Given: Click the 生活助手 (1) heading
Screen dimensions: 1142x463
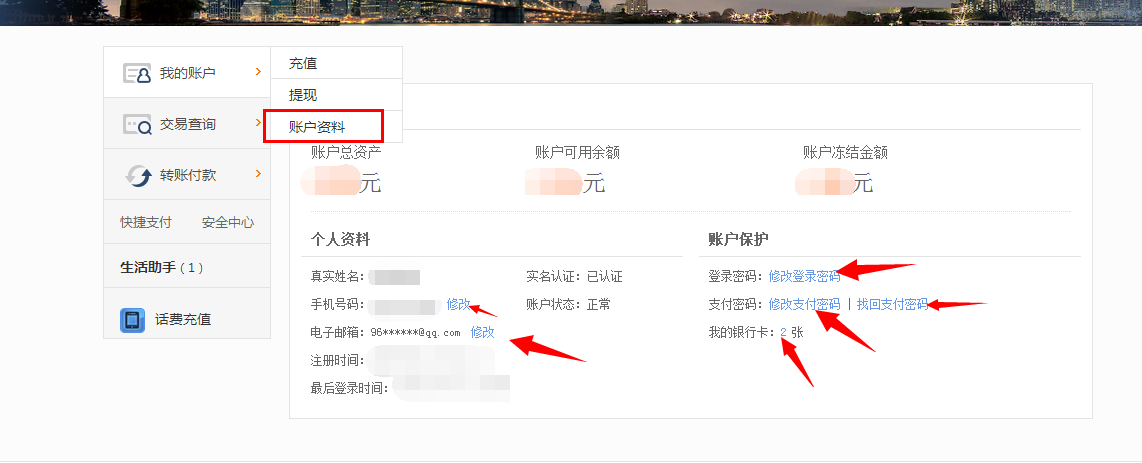Looking at the screenshot, I should click(x=161, y=267).
